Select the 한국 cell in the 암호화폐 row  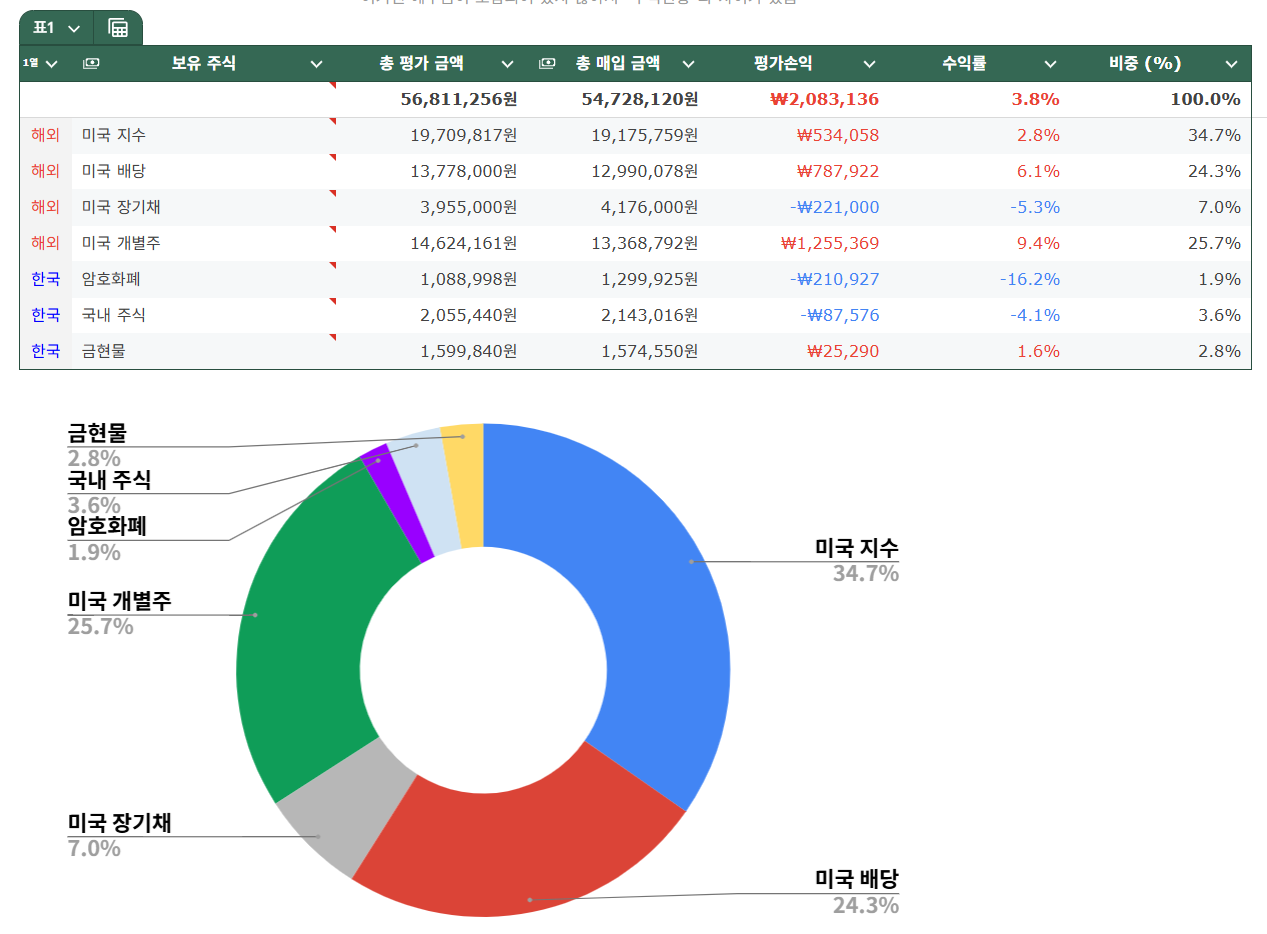click(x=46, y=279)
